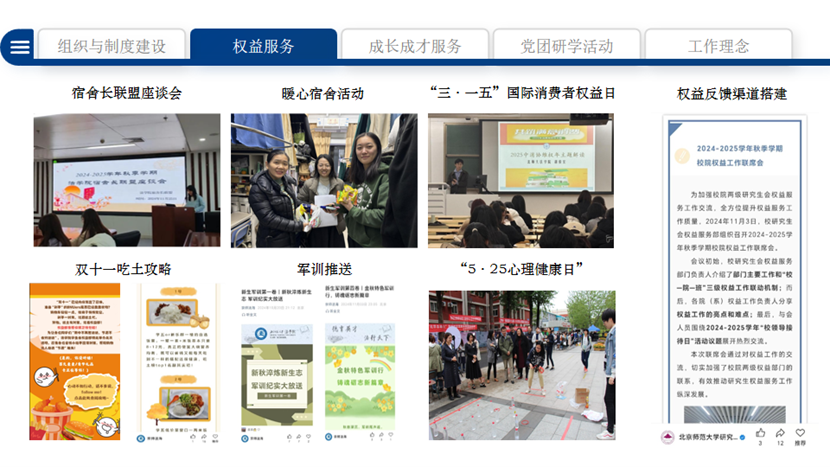The width and height of the screenshot is (830, 467).
Task: Open the hamburger menu icon
Action: coord(20,46)
